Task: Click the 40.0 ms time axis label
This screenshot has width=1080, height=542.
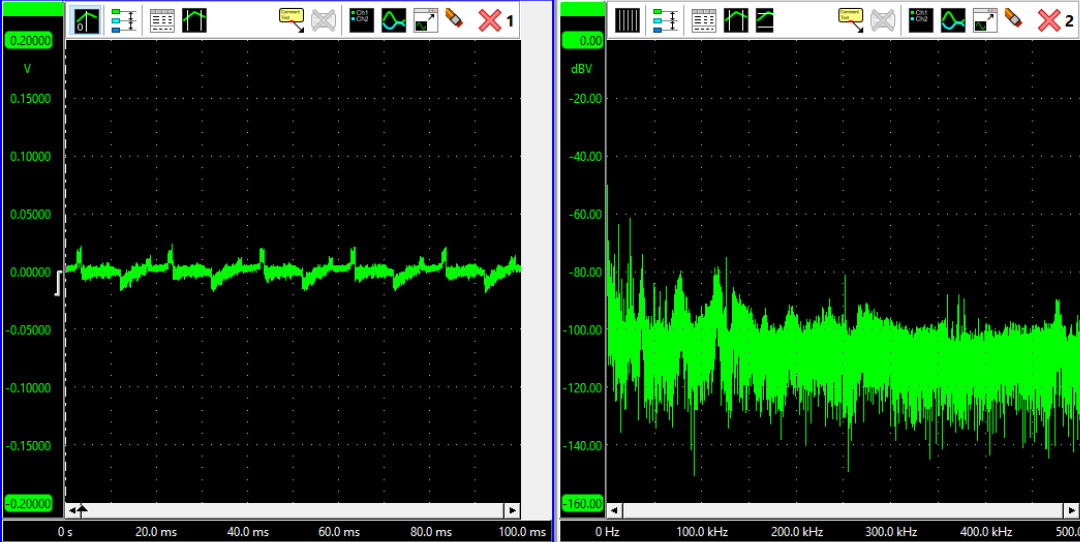Action: click(x=247, y=532)
